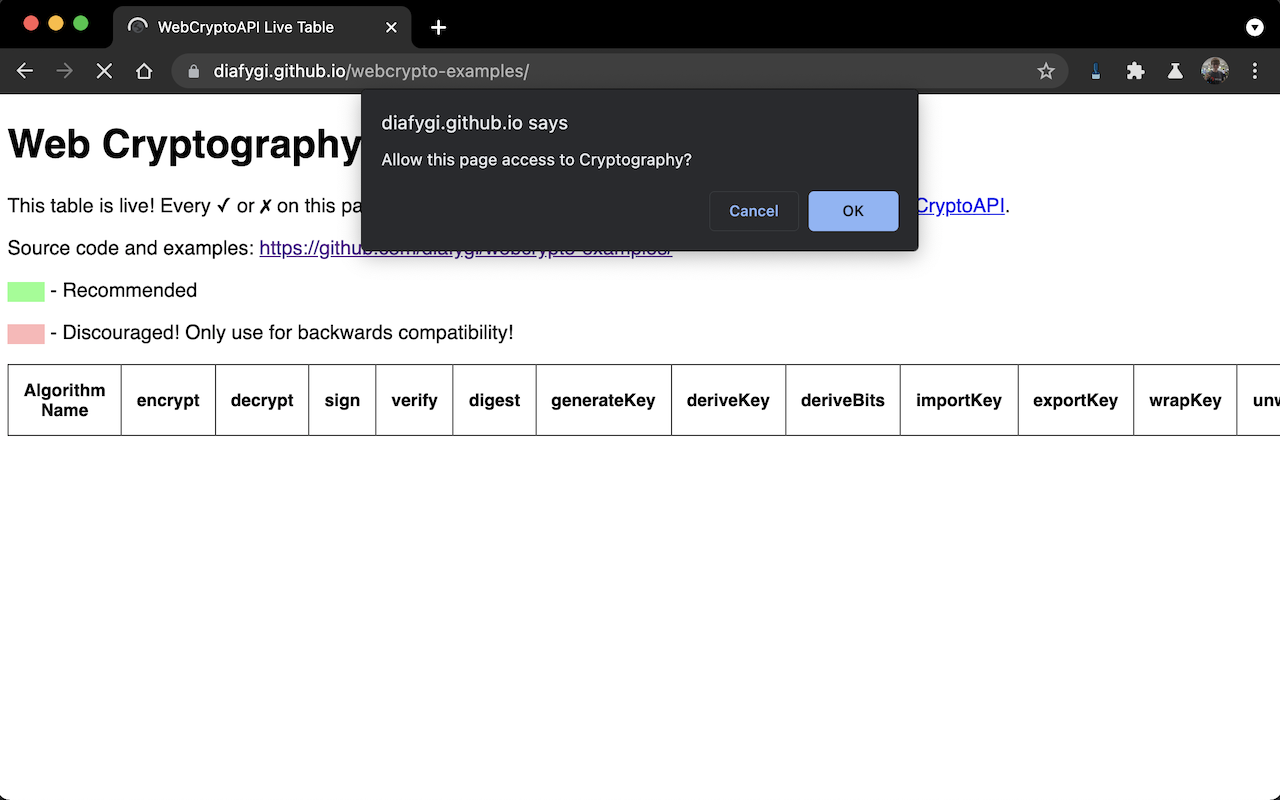Image resolution: width=1280 pixels, height=800 pixels.
Task: Open the Extensions puzzle piece icon
Action: 1135,71
